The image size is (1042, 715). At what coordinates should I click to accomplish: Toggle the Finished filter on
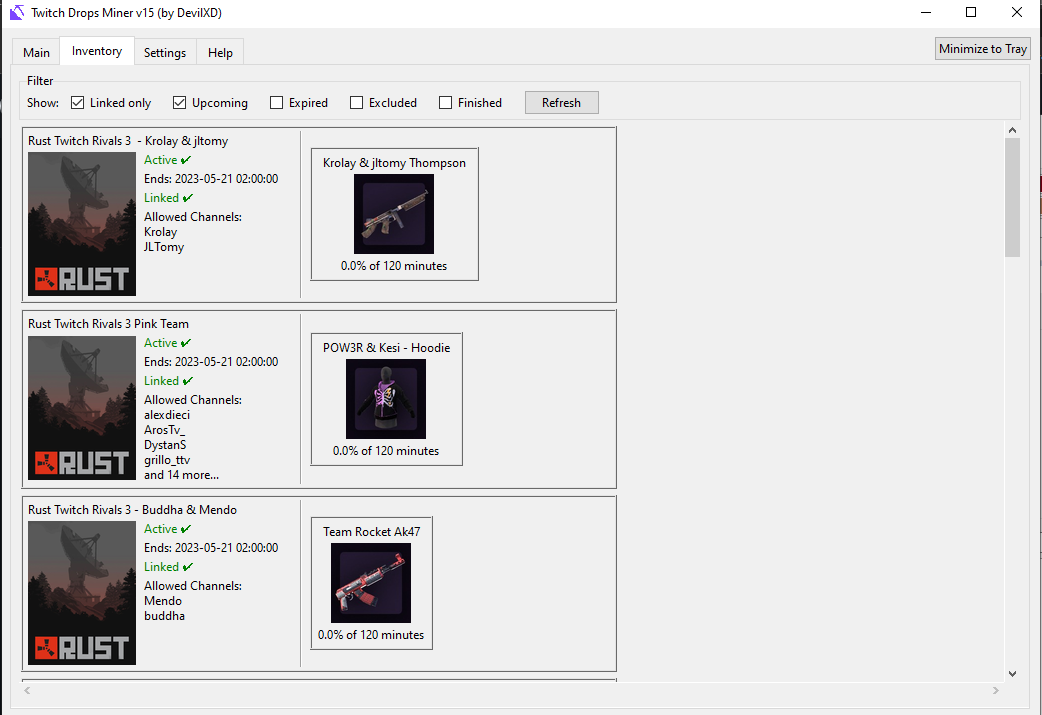(x=445, y=102)
